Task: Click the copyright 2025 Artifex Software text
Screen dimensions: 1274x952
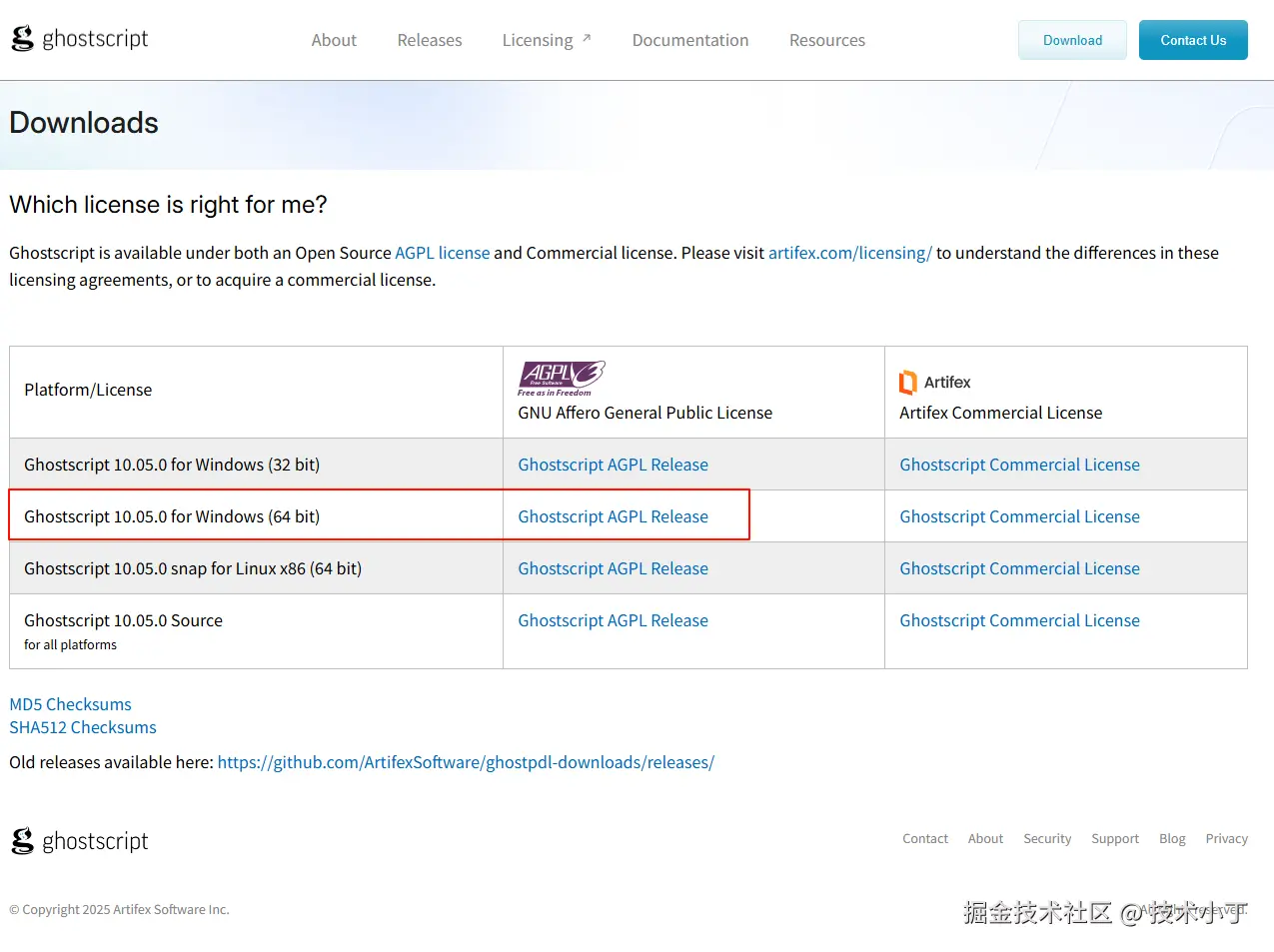Action: tap(119, 909)
